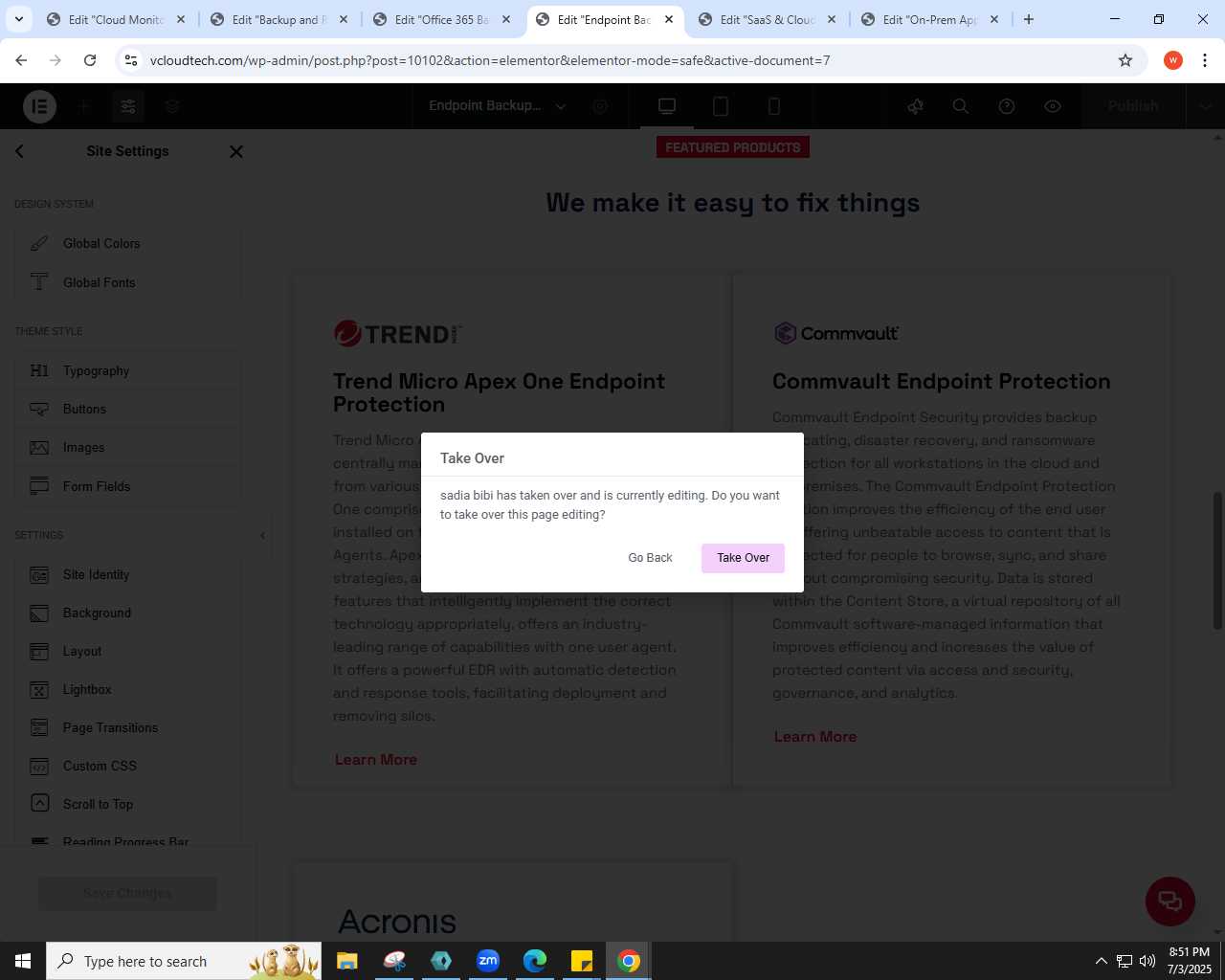
Task: Preview changes with the eye icon
Action: [x=1053, y=106]
